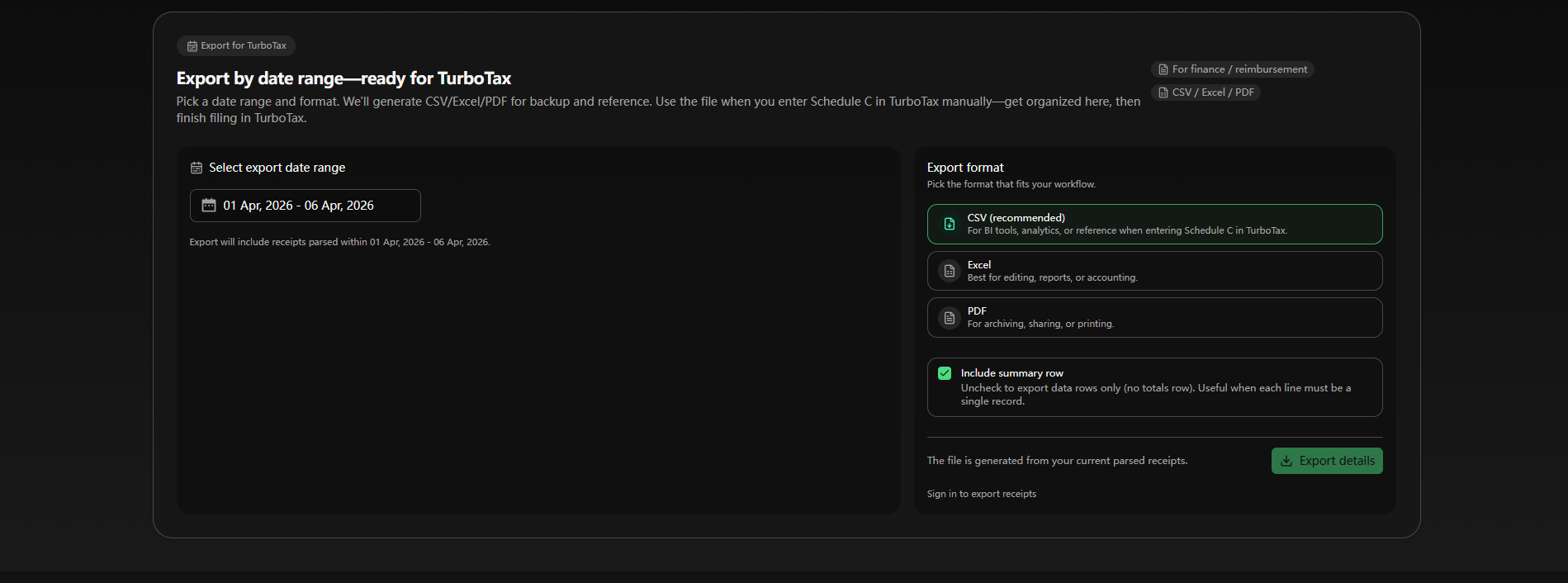
Task: Click text 'Pick the format that fits your workflow.'
Action: pos(1011,184)
